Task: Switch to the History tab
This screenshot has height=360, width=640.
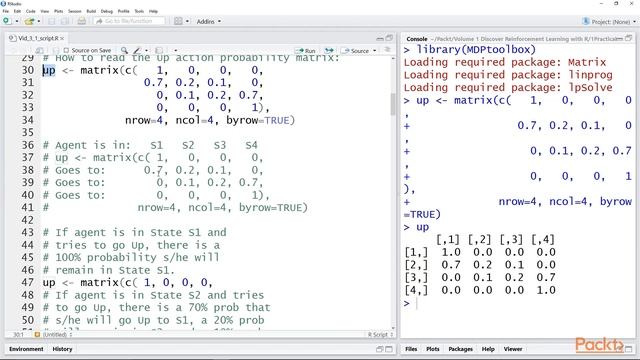Action: click(x=62, y=349)
